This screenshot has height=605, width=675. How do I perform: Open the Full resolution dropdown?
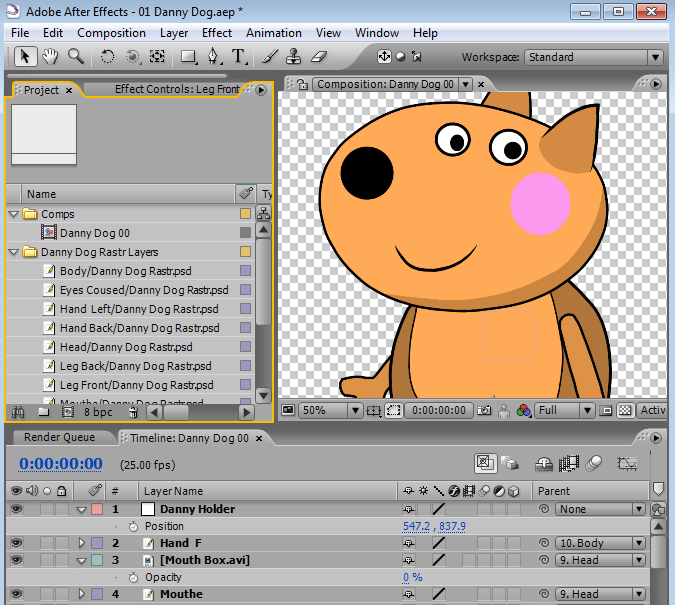point(564,410)
